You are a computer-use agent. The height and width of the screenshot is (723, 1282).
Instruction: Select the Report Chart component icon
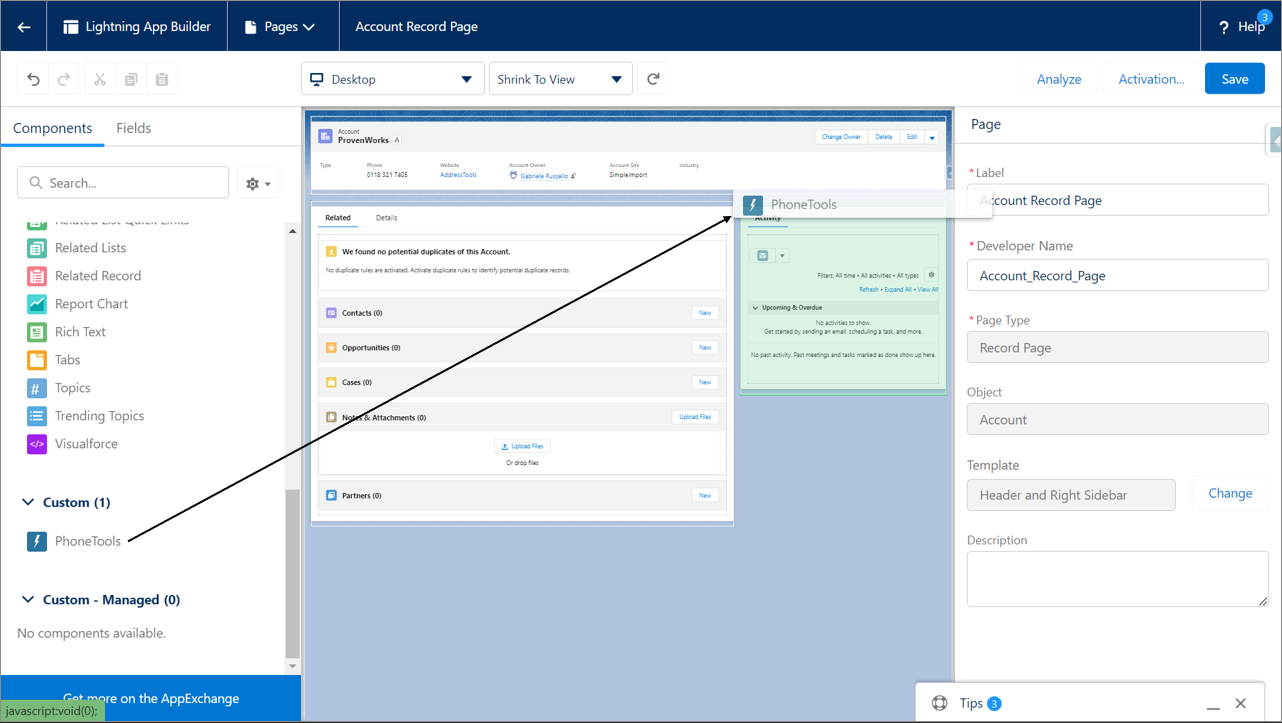[x=37, y=303]
